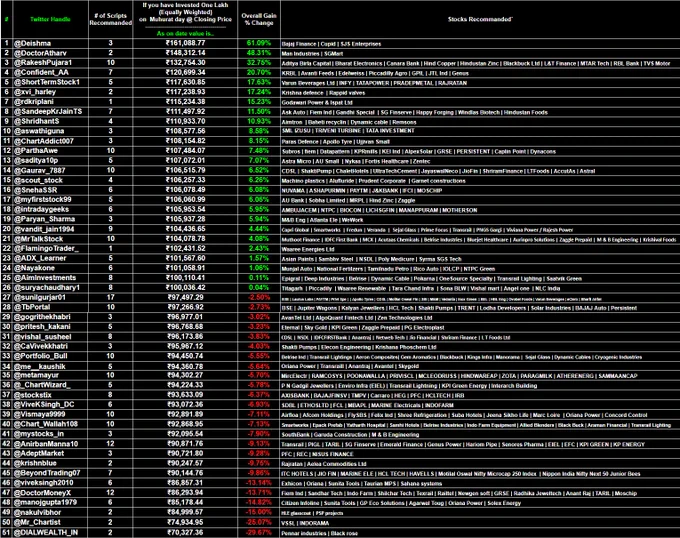Select the @Mr_Chartist handle cell
The width and height of the screenshot is (680, 538).
(50, 522)
